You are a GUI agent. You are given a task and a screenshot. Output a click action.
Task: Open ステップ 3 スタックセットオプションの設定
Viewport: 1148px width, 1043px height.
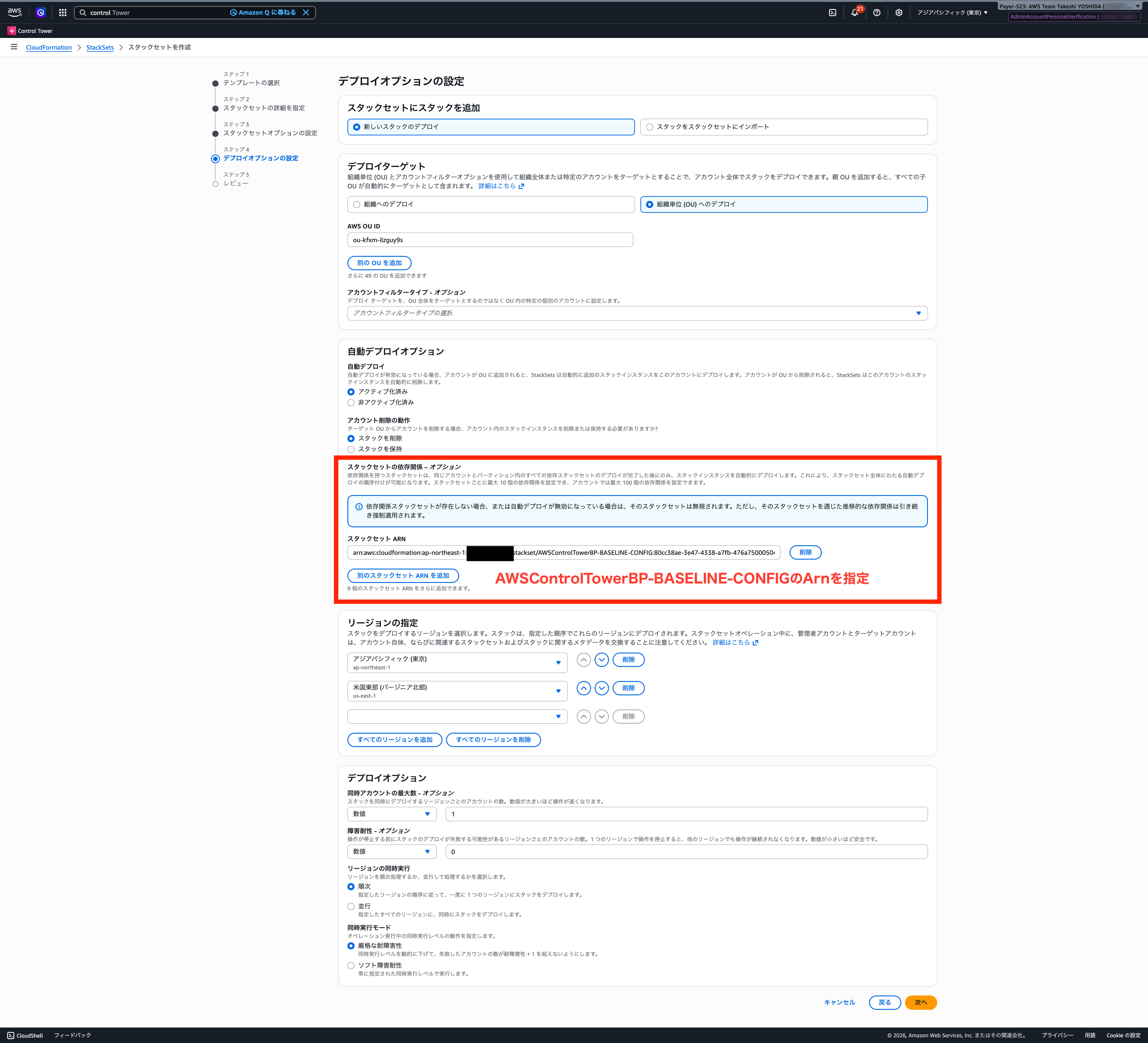tap(271, 133)
